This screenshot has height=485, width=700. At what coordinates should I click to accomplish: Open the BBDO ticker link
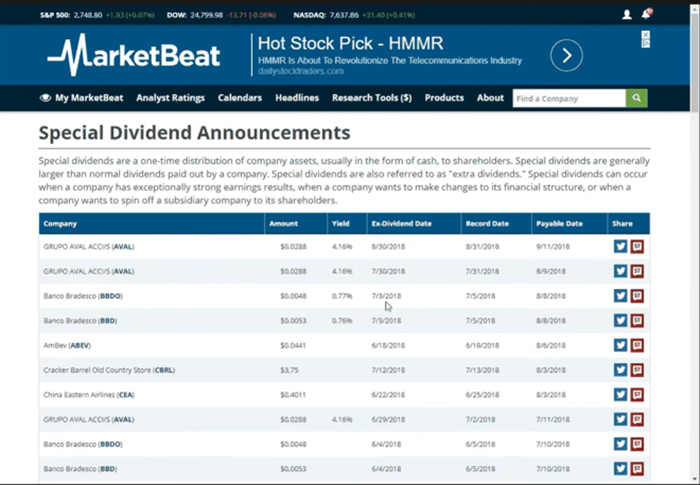point(108,296)
